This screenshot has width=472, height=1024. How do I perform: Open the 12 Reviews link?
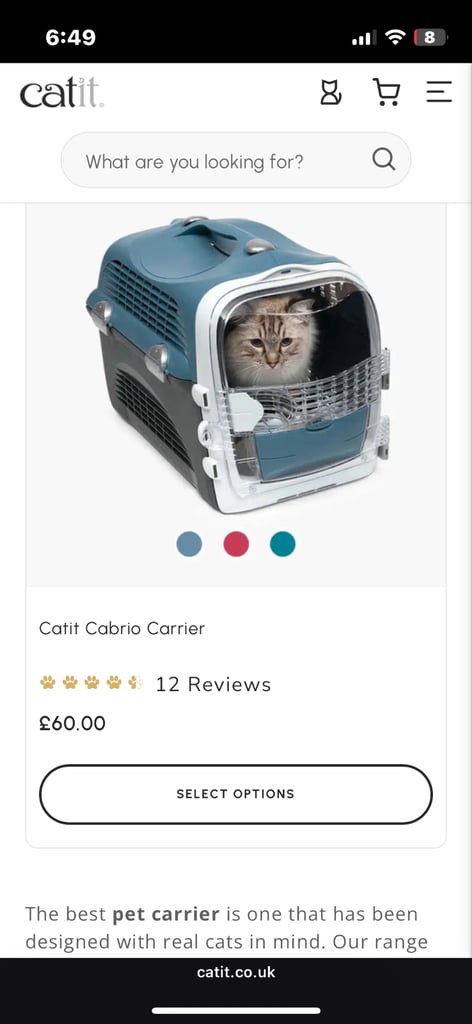point(213,684)
